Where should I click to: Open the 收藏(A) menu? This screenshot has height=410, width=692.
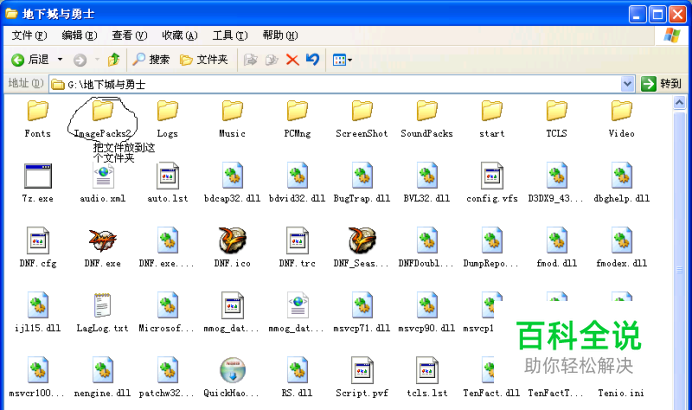point(180,35)
